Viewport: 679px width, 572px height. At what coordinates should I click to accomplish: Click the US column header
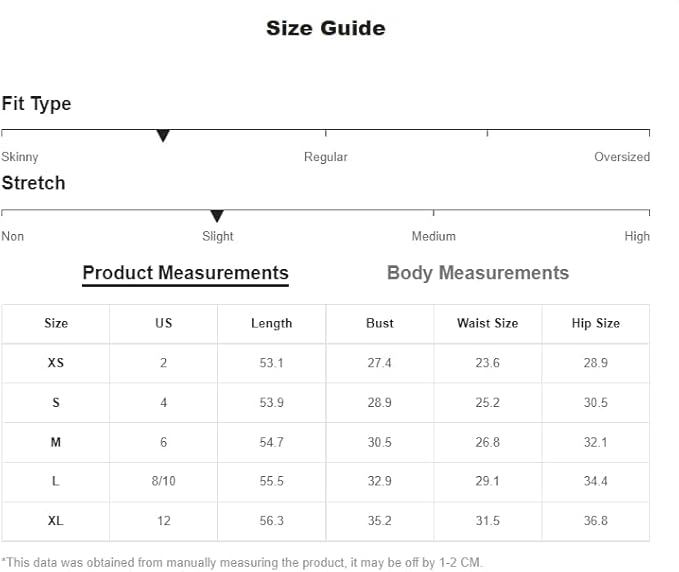(164, 323)
